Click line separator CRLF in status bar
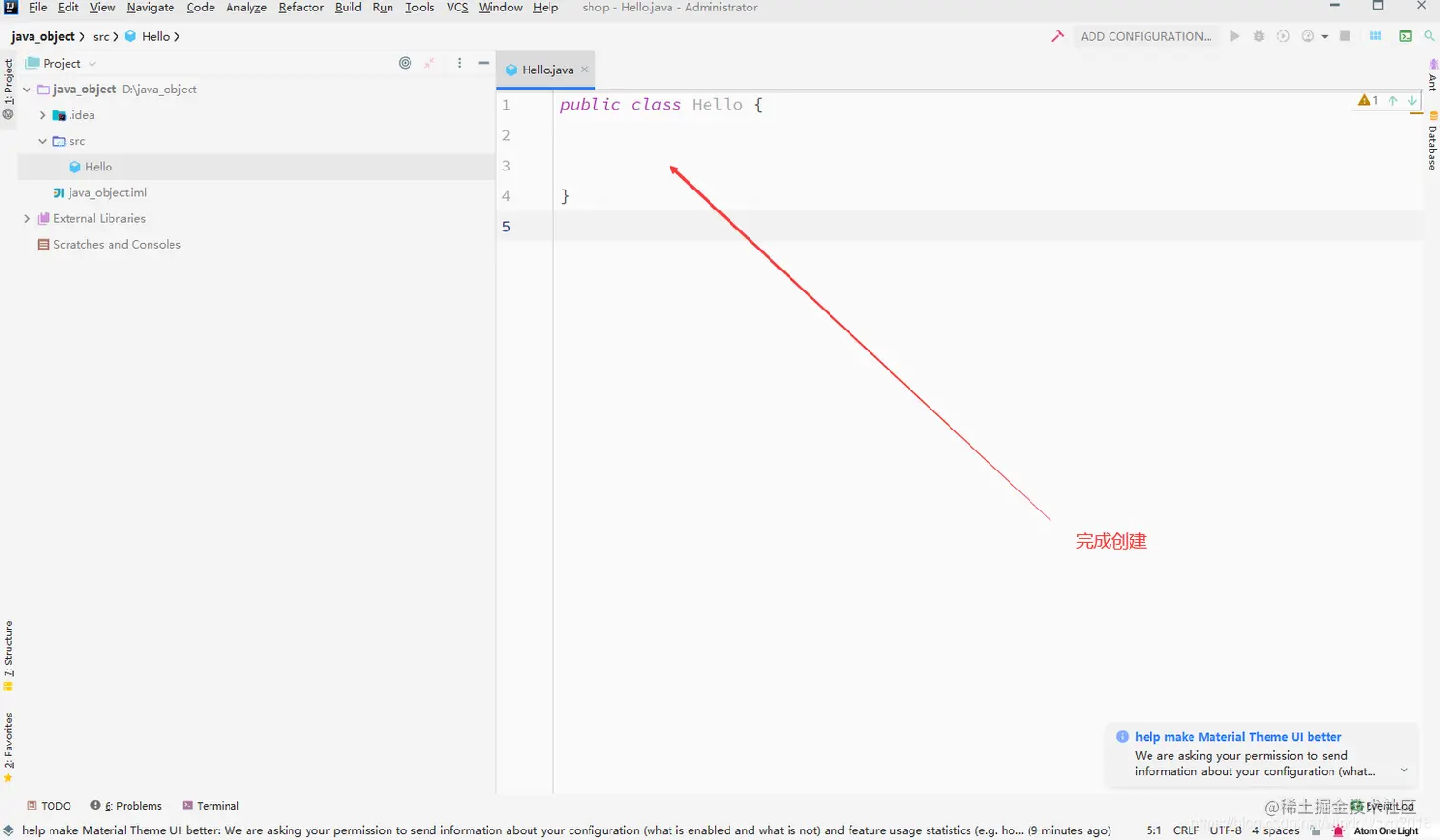This screenshot has width=1440, height=840. pos(1186,830)
